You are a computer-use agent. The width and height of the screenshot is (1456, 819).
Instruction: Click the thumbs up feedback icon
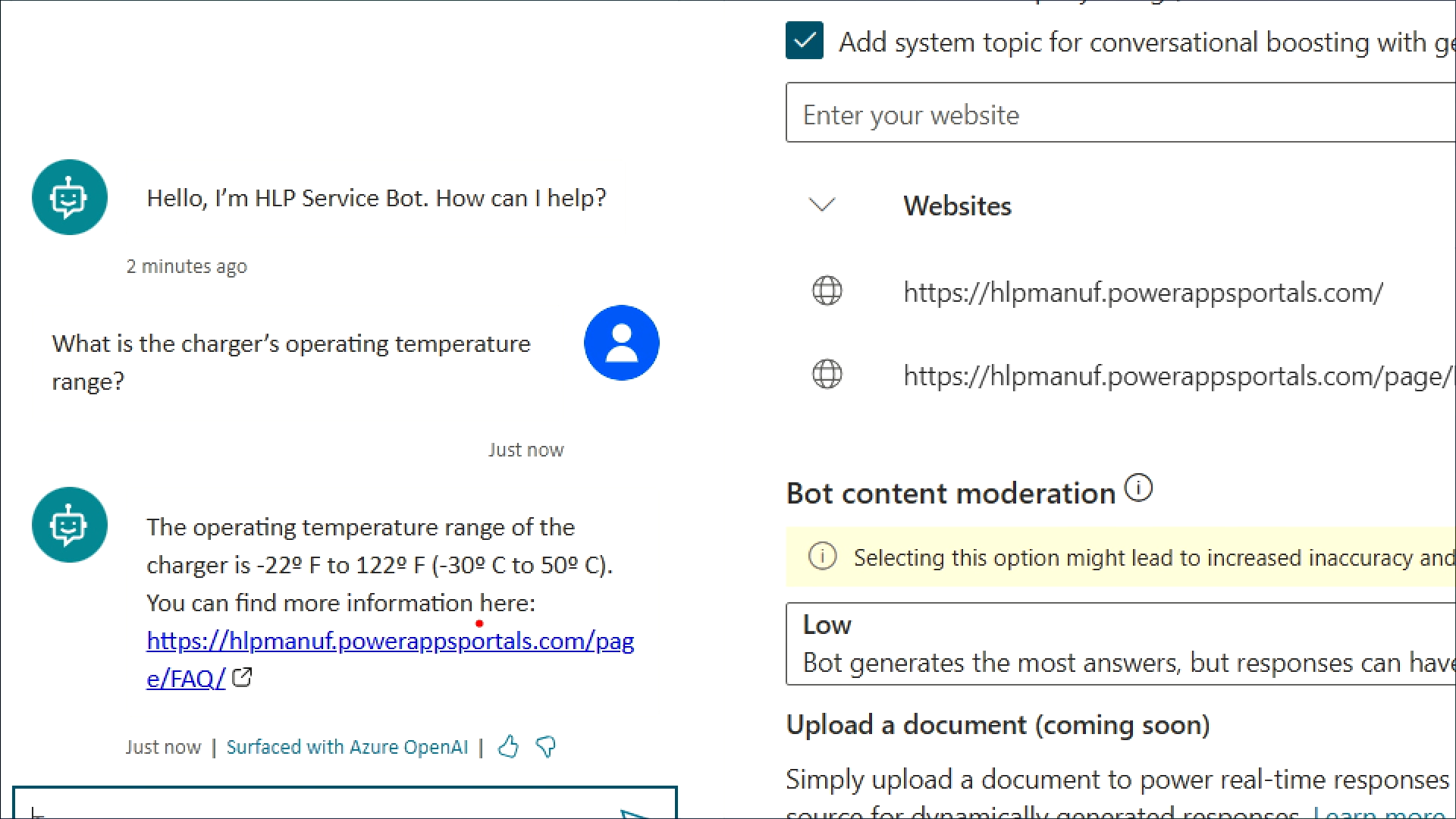(x=508, y=747)
